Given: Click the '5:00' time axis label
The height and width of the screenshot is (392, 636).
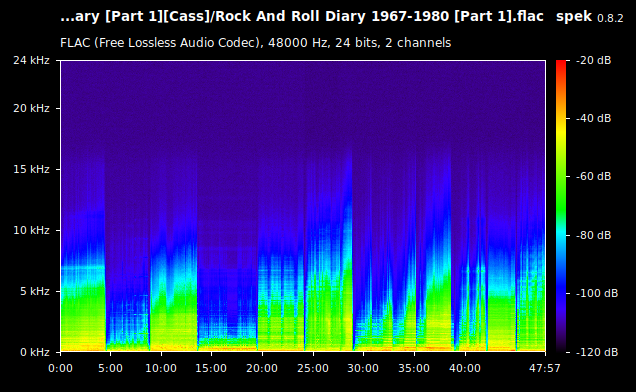Looking at the screenshot, I should tap(110, 368).
